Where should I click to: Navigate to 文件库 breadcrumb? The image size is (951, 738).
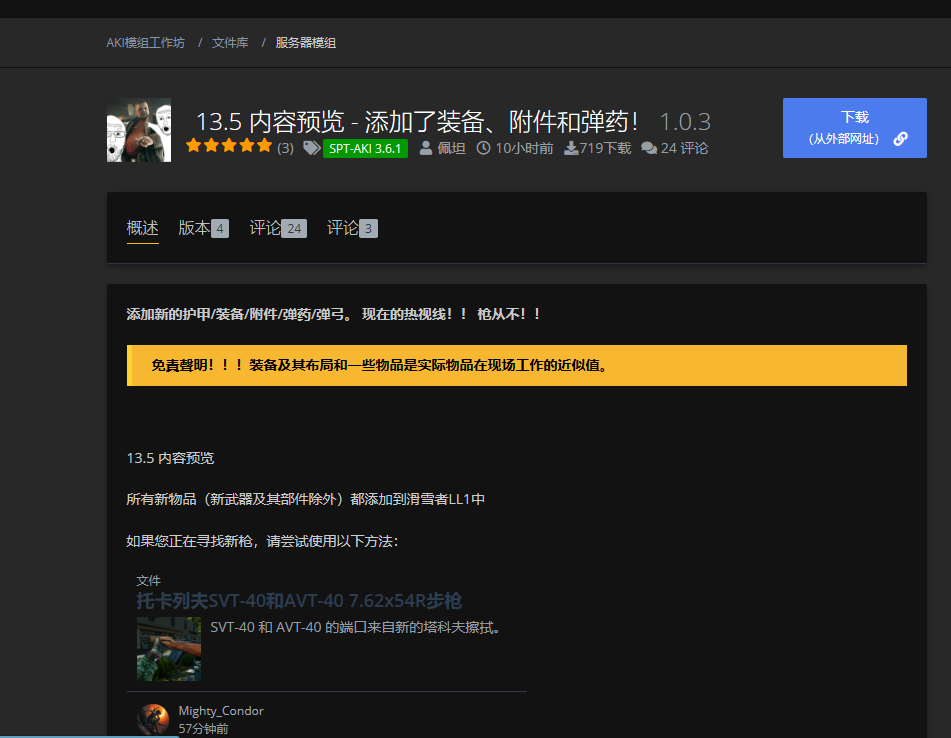pyautogui.click(x=230, y=43)
